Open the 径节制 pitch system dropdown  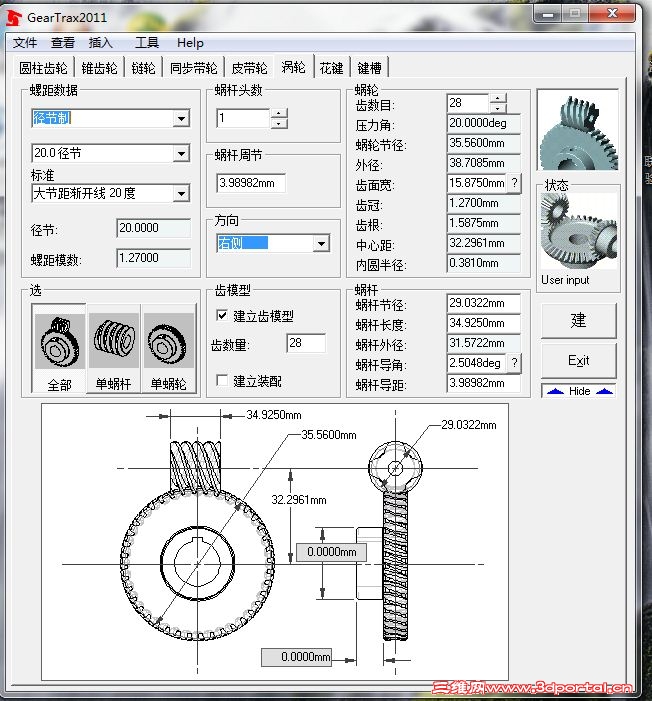click(181, 118)
